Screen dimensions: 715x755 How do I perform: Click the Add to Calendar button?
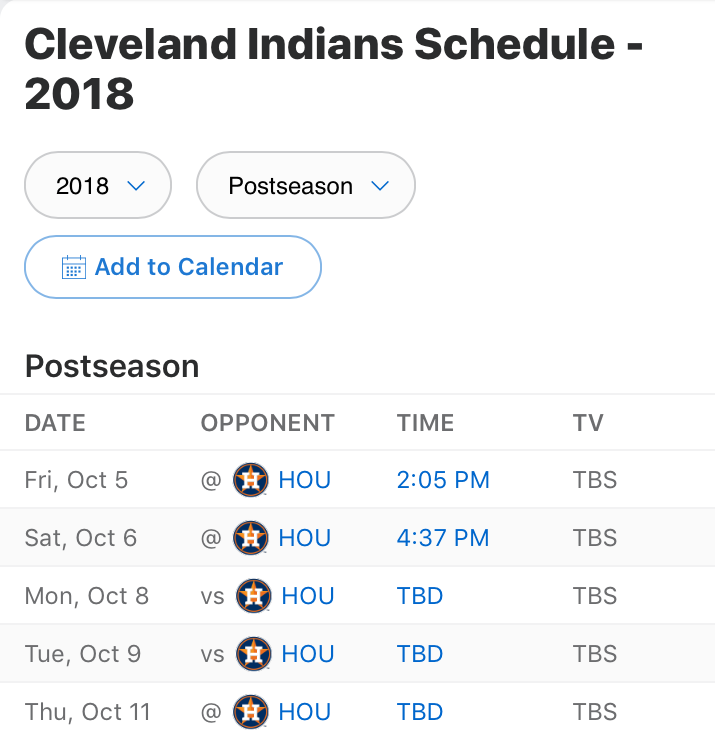click(x=173, y=267)
